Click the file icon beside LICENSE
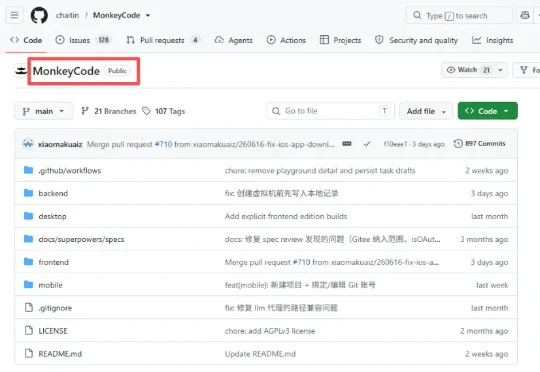This screenshot has width=540, height=372. click(29, 330)
